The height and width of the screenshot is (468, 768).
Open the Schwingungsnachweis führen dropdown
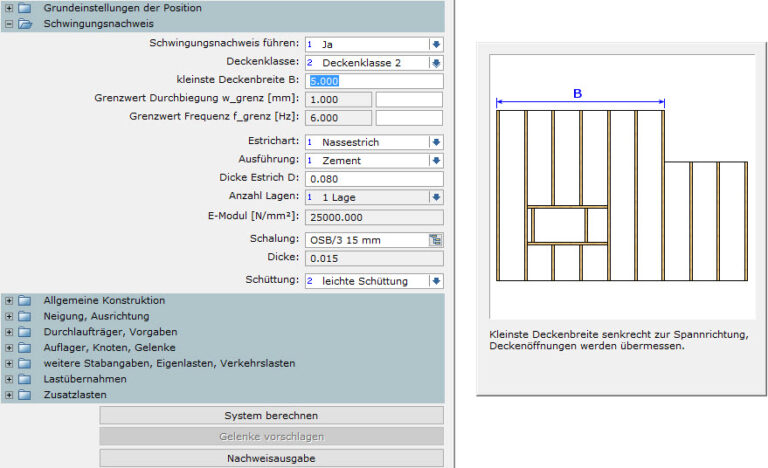tap(436, 45)
